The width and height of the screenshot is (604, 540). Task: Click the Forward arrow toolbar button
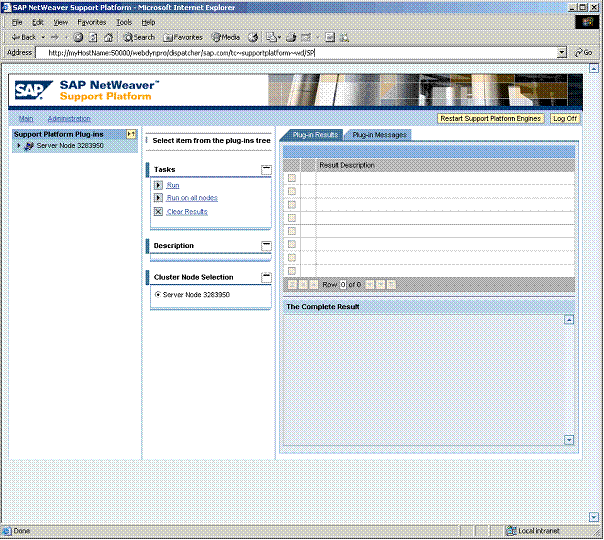coord(55,37)
